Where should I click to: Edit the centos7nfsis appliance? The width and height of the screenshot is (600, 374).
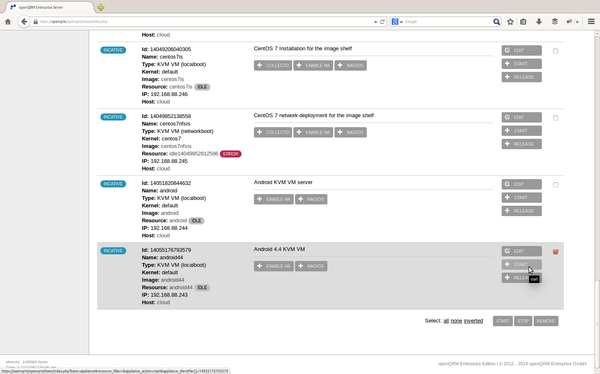click(x=522, y=118)
